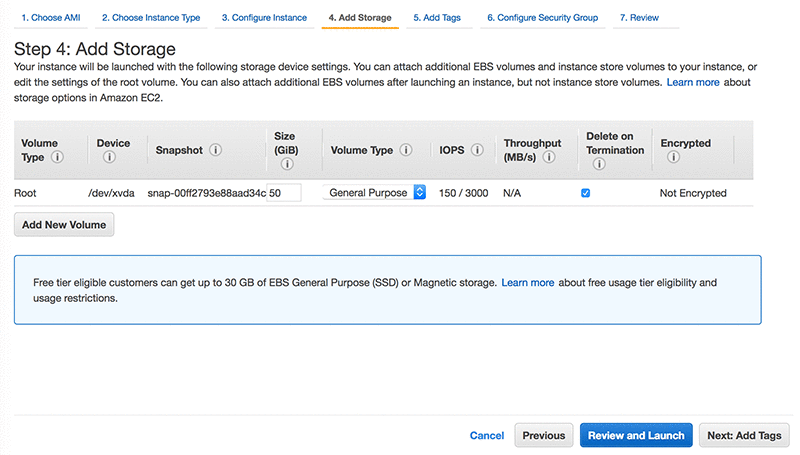
Task: Click info icon under Device header
Action: 110,157
